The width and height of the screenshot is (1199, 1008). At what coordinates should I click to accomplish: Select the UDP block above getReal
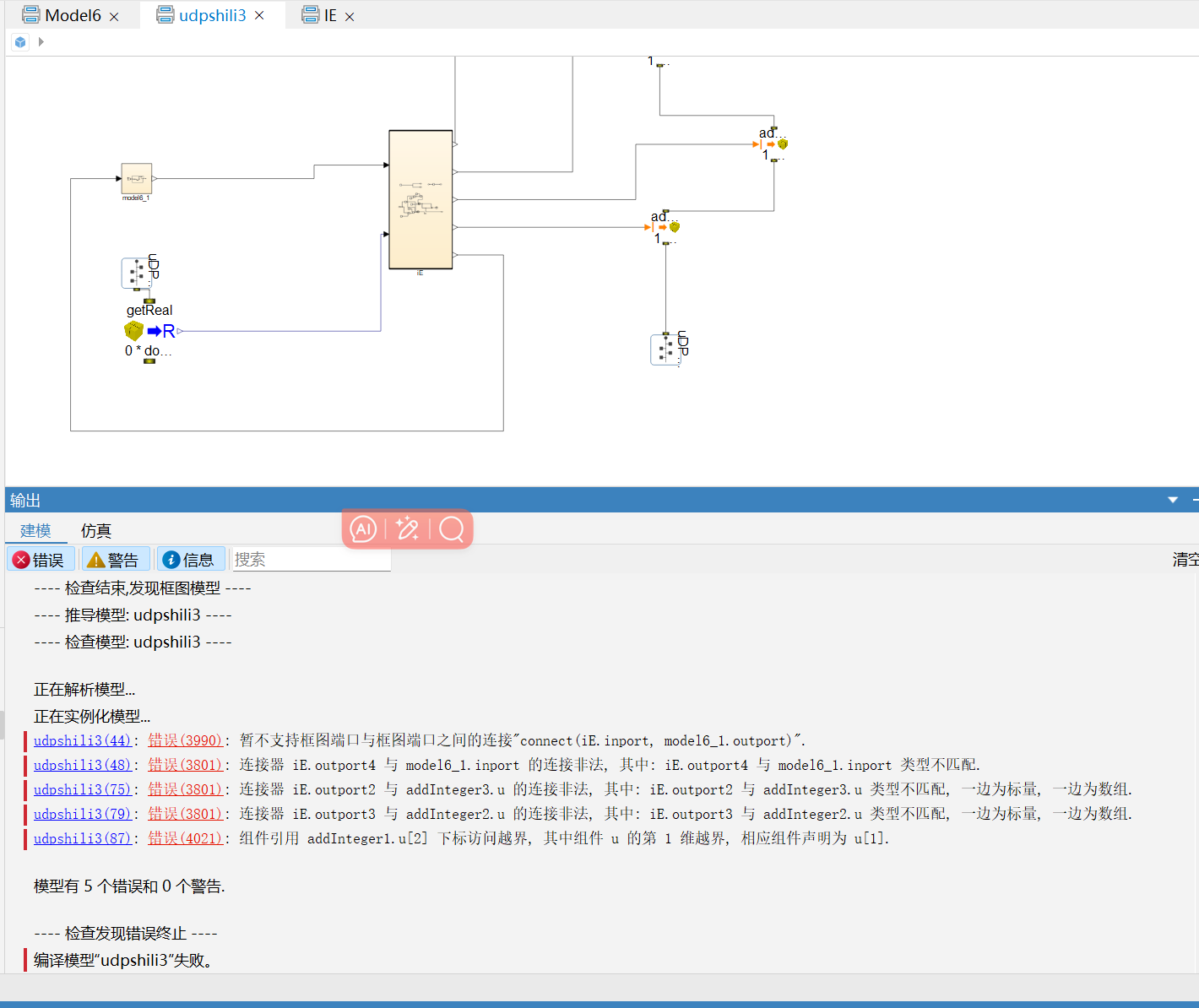coord(137,273)
